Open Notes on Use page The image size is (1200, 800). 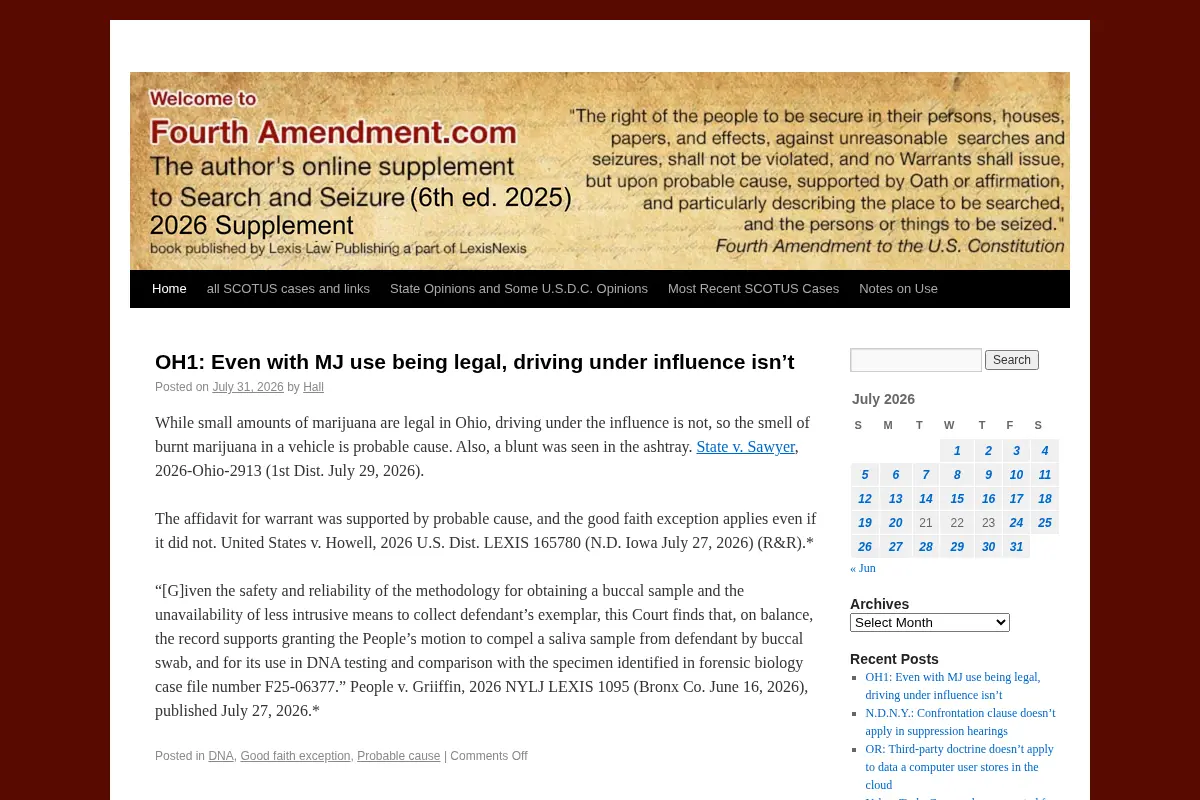pos(898,289)
